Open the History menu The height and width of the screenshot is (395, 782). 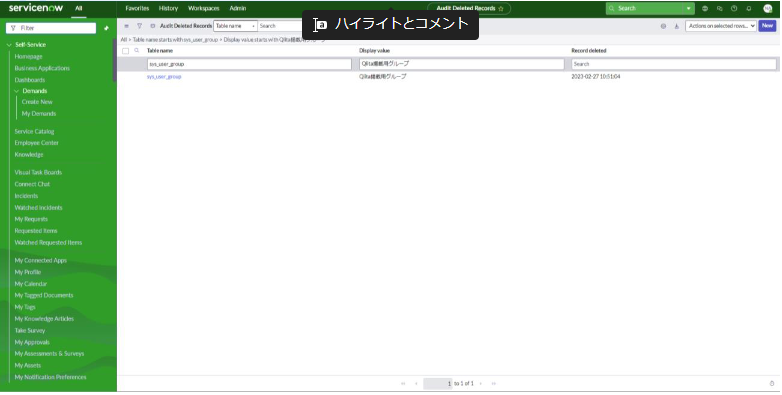(168, 8)
